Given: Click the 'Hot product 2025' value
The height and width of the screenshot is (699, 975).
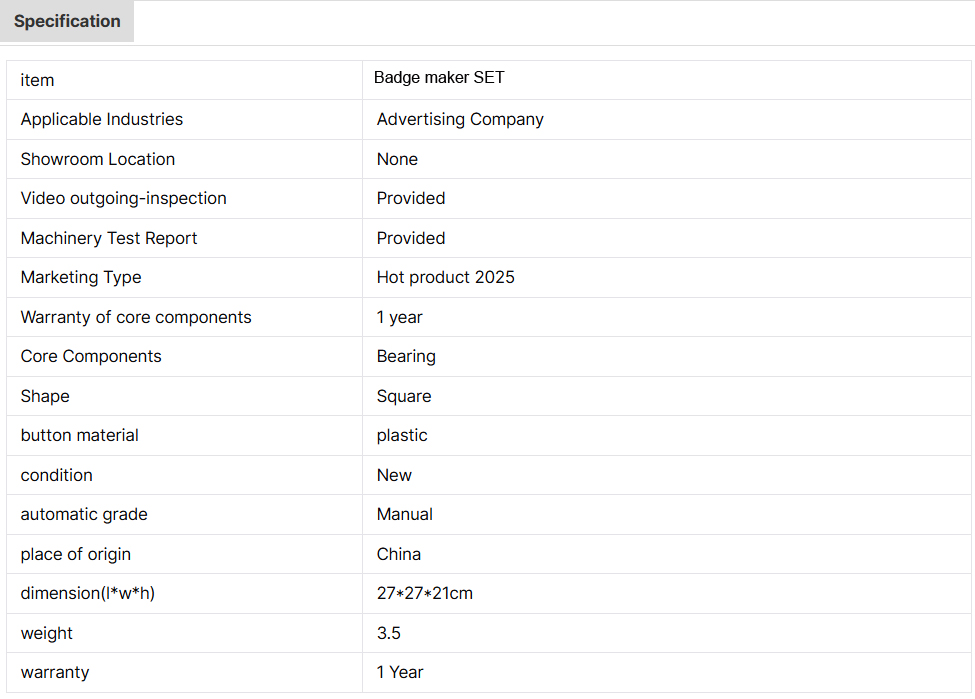Looking at the screenshot, I should pyautogui.click(x=446, y=277).
